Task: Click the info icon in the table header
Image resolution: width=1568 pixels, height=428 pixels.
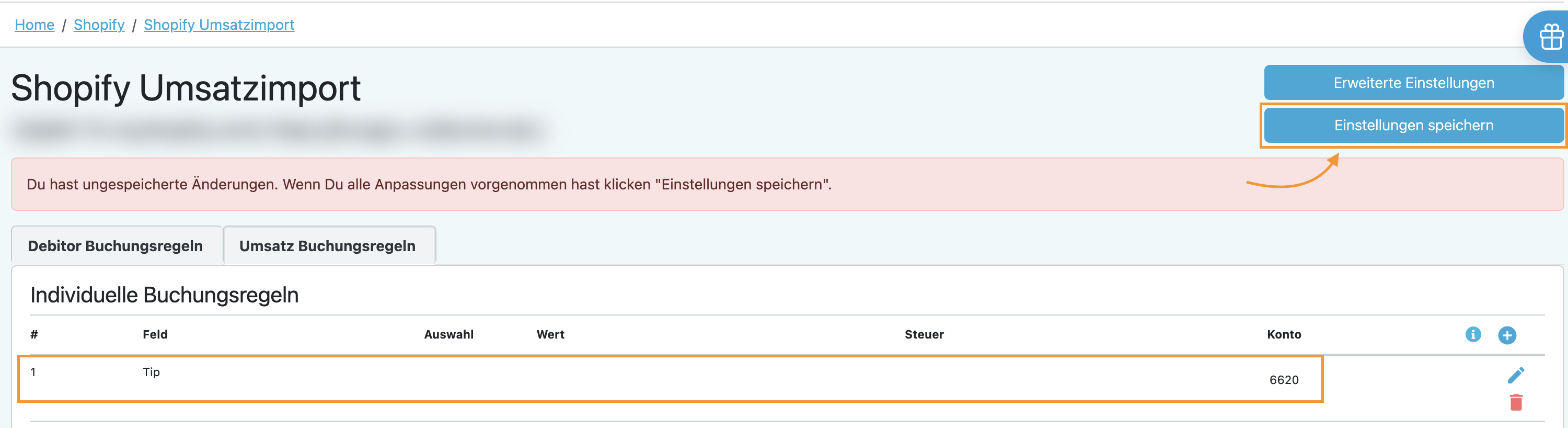Action: [1472, 334]
